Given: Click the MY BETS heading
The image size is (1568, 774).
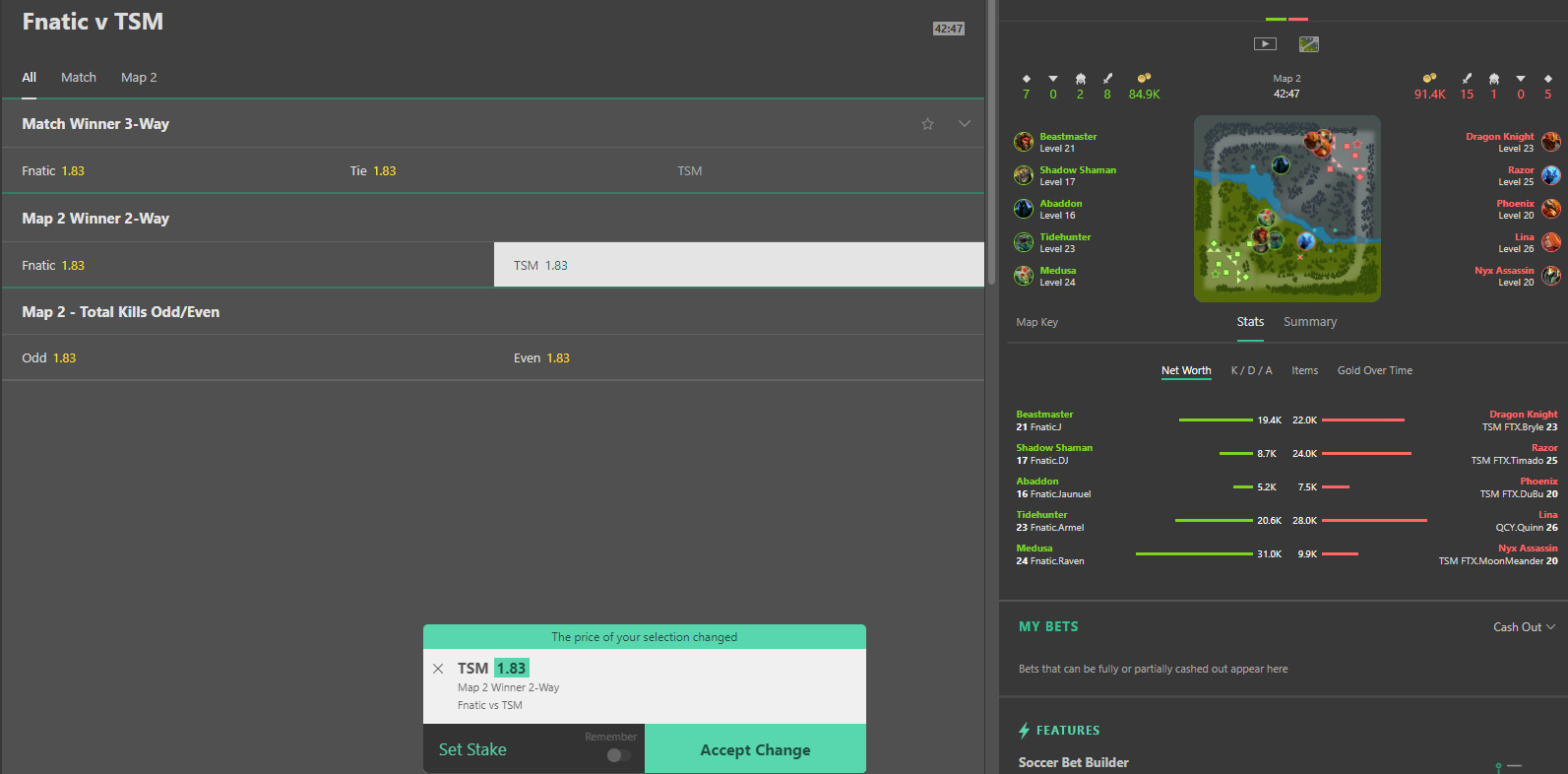Looking at the screenshot, I should (1048, 626).
